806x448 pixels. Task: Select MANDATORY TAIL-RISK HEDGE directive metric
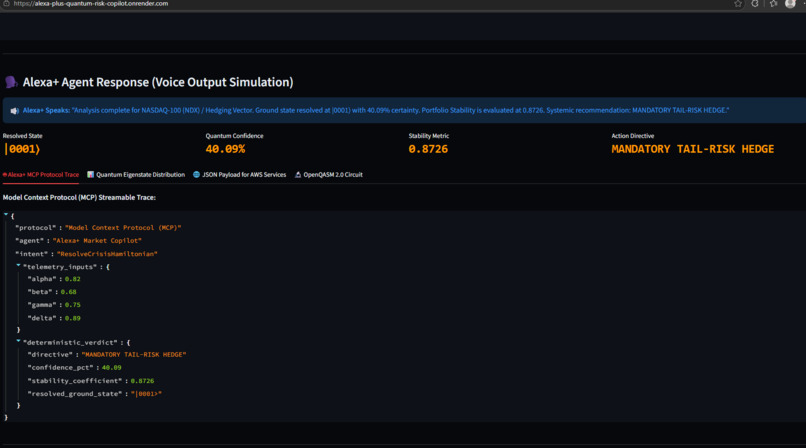692,149
